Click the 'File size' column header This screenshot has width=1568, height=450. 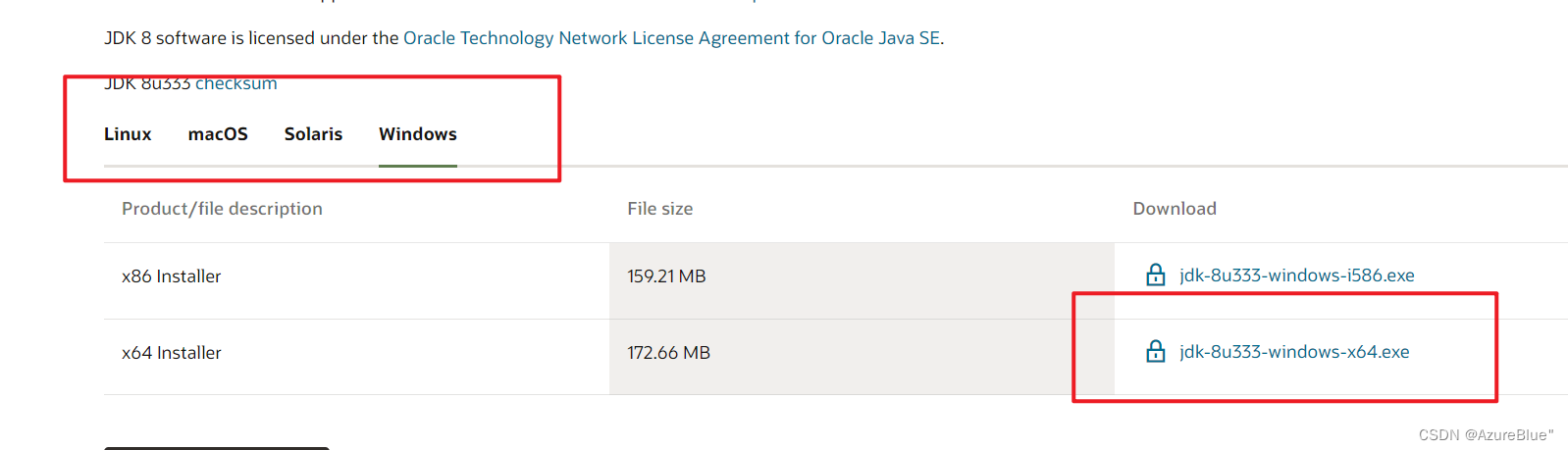pyautogui.click(x=660, y=209)
